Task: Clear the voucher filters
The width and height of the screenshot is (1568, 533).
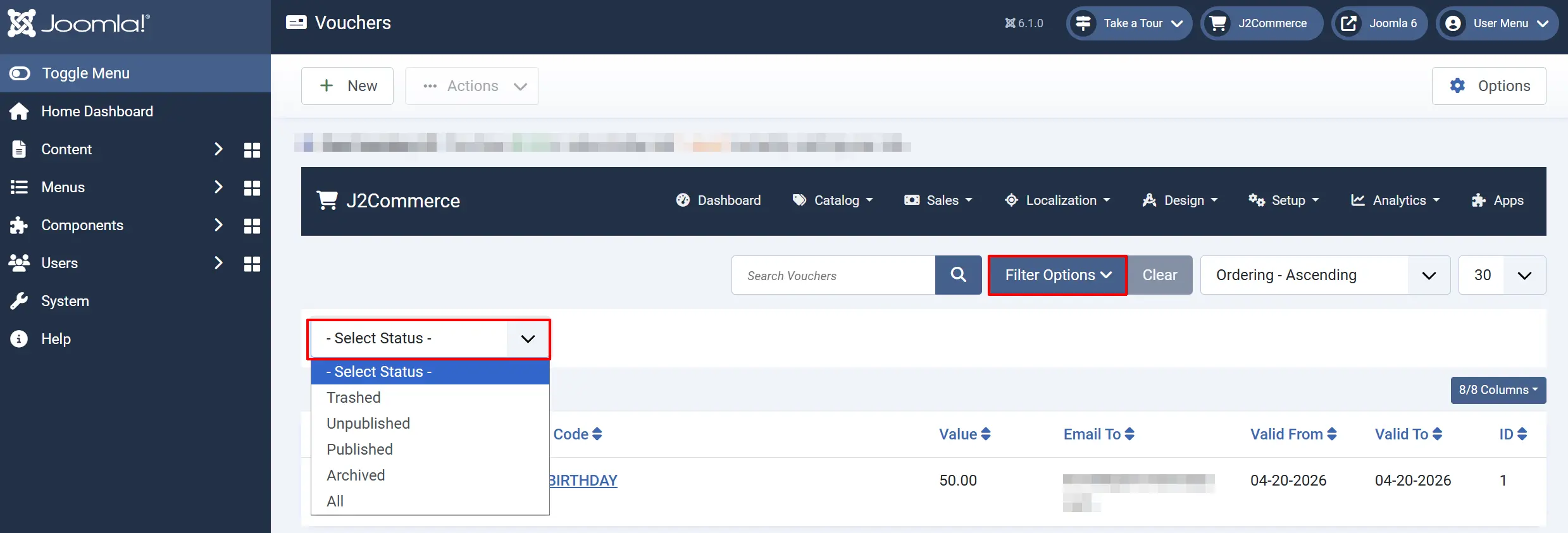Action: pyautogui.click(x=1160, y=275)
